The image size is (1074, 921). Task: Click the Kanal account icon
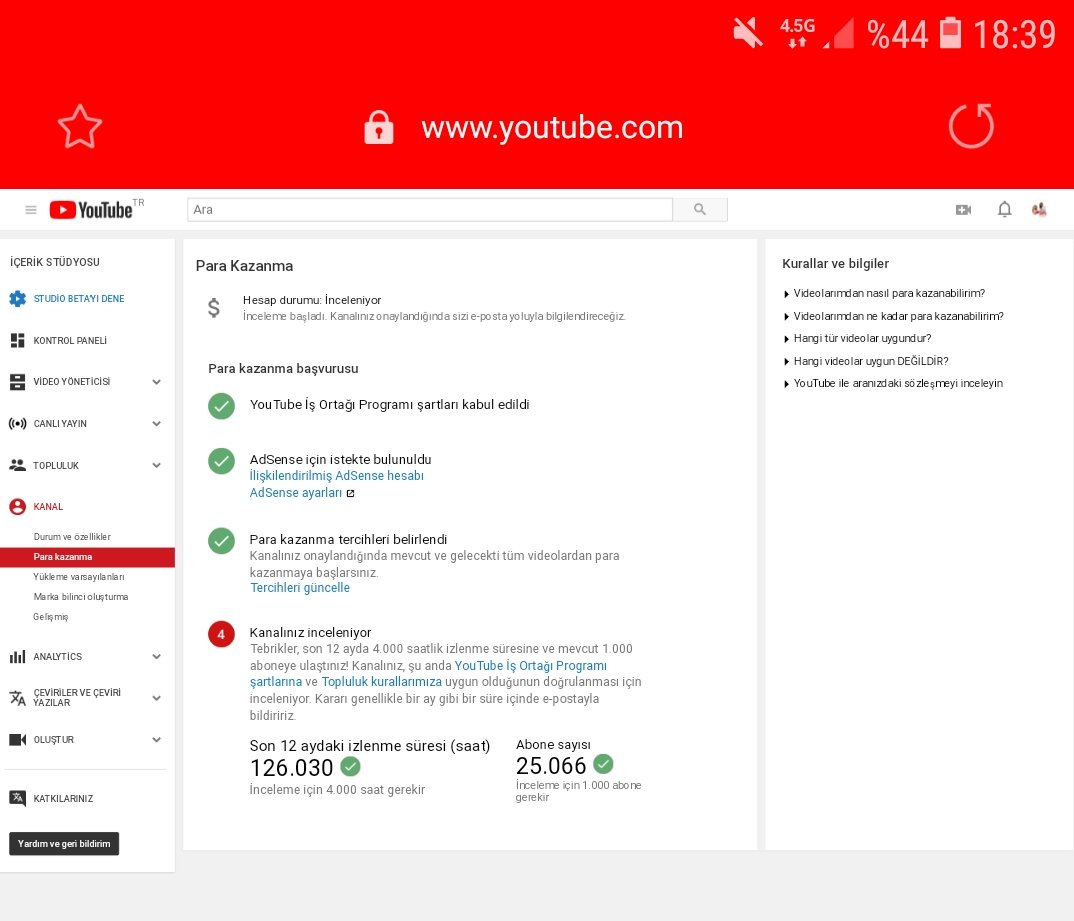click(17, 507)
